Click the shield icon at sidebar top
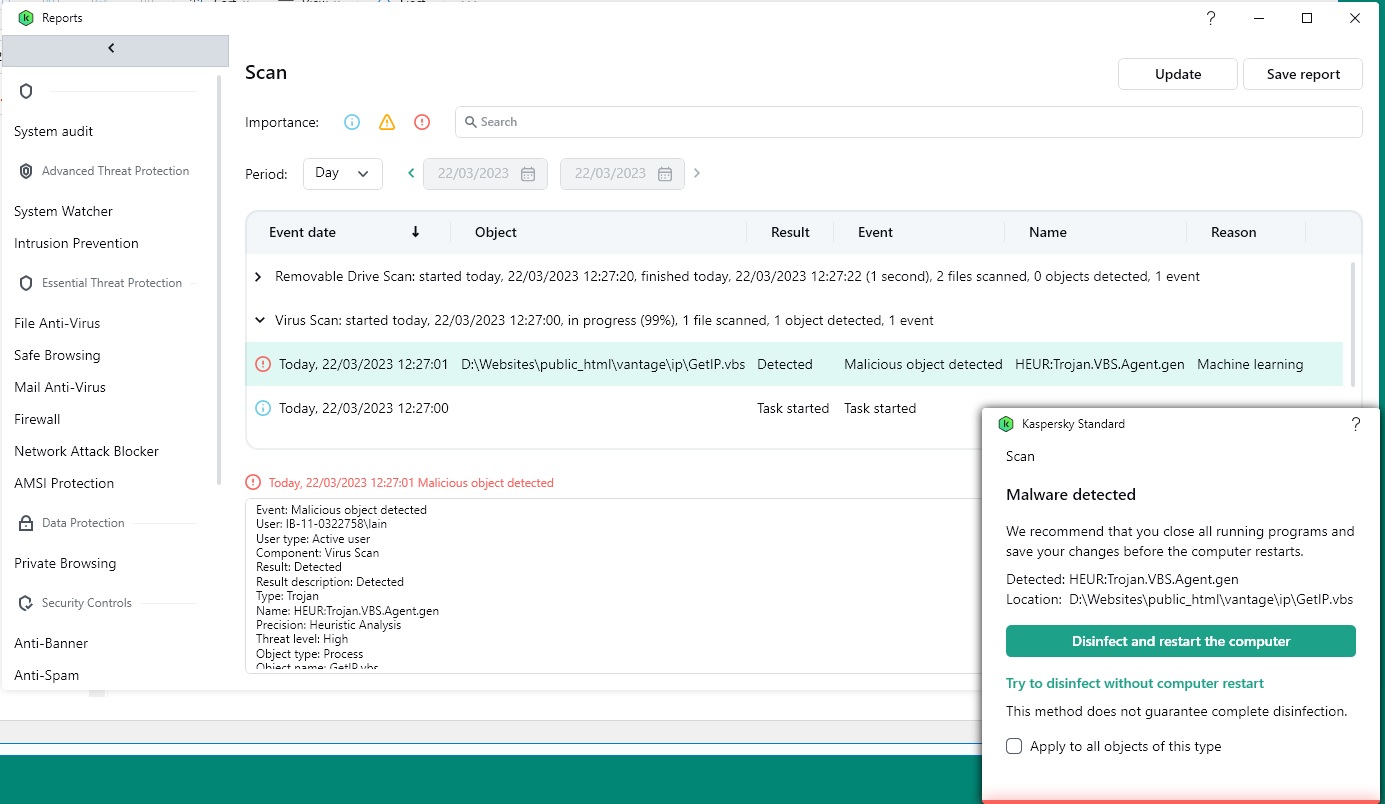The width and height of the screenshot is (1385, 804). click(x=26, y=91)
